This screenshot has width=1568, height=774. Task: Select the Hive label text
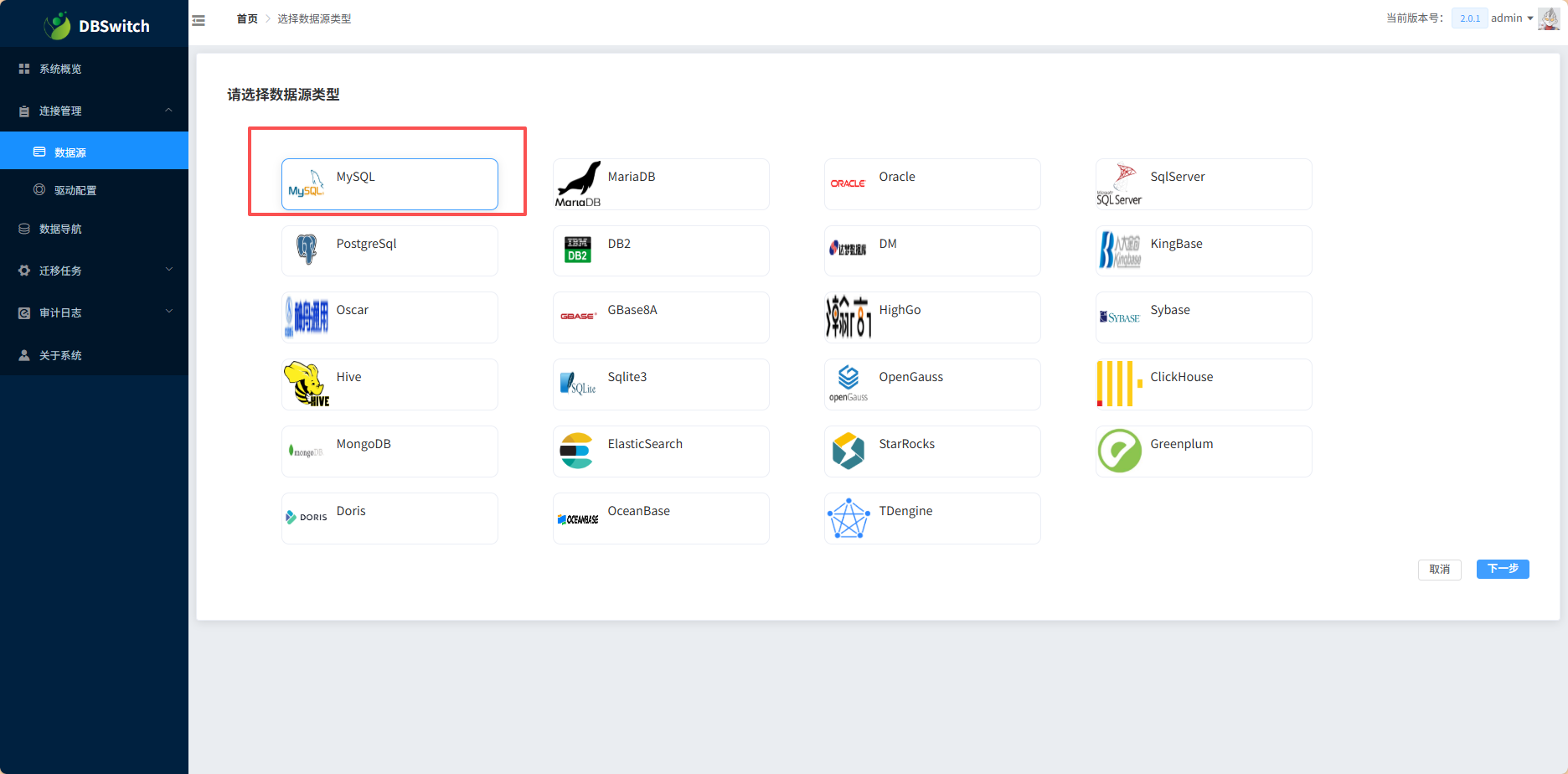tap(349, 377)
